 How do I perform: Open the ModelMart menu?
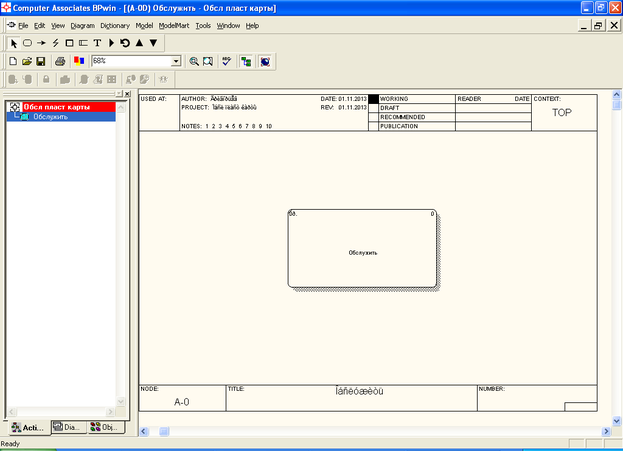point(174,25)
